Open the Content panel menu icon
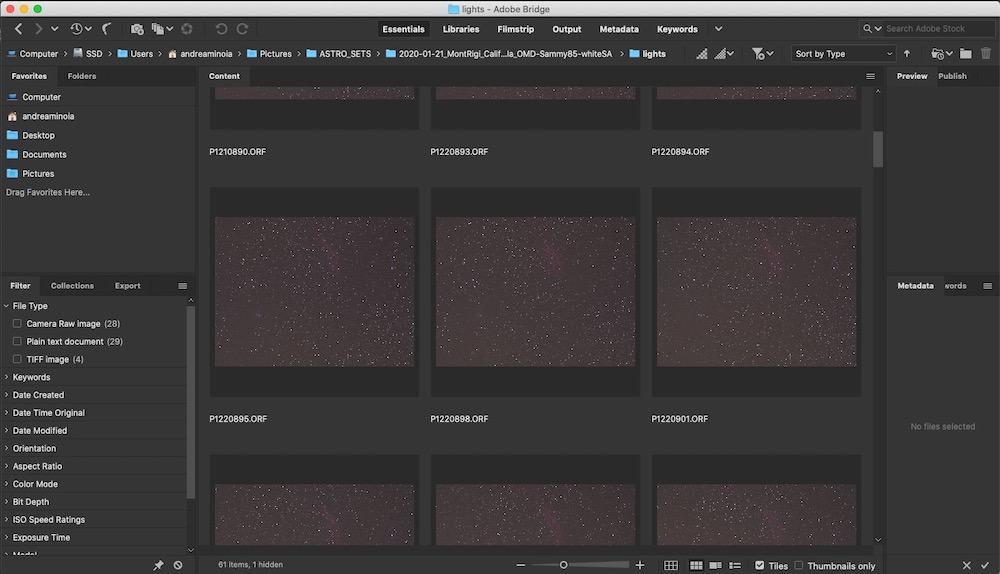This screenshot has width=1000, height=574. (x=870, y=76)
